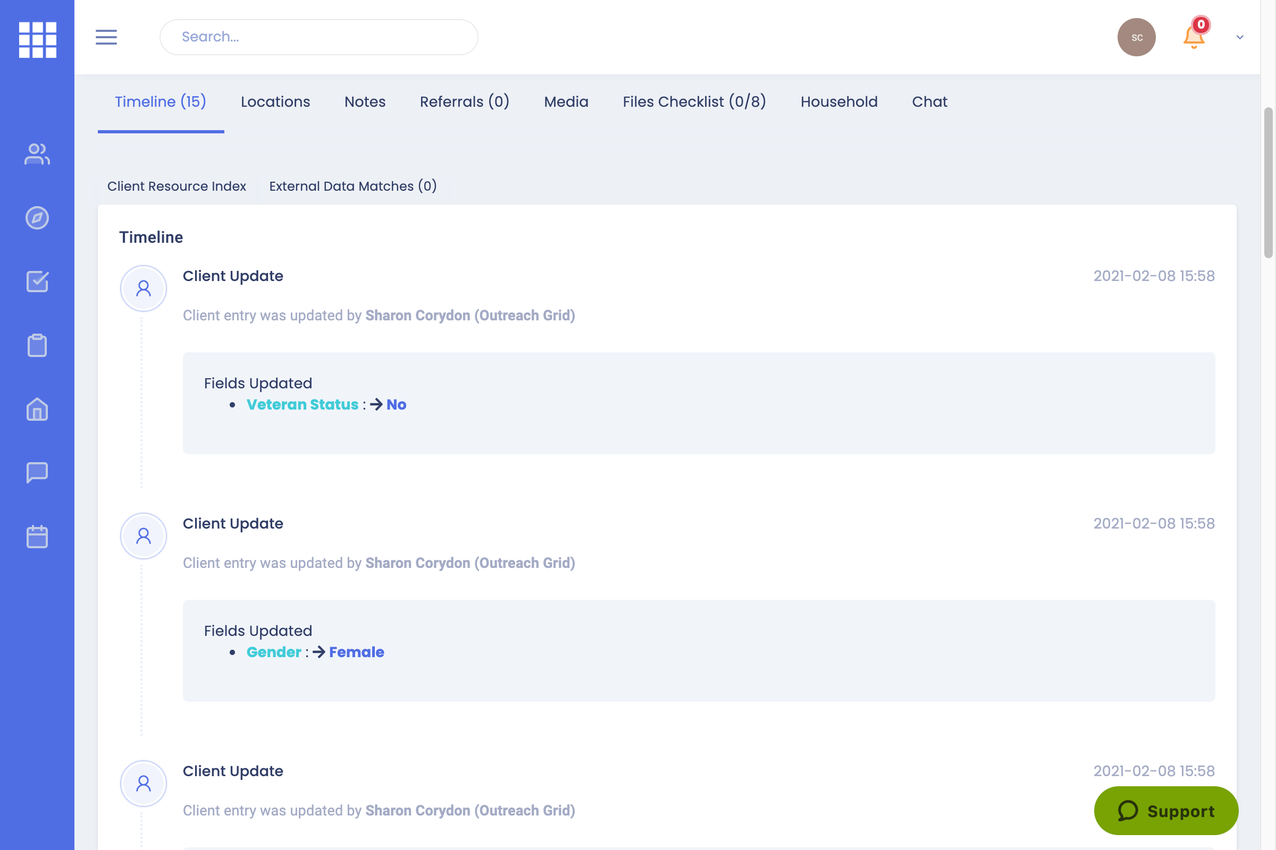
Task: Click the new value No for Veteran Status
Action: [396, 405]
